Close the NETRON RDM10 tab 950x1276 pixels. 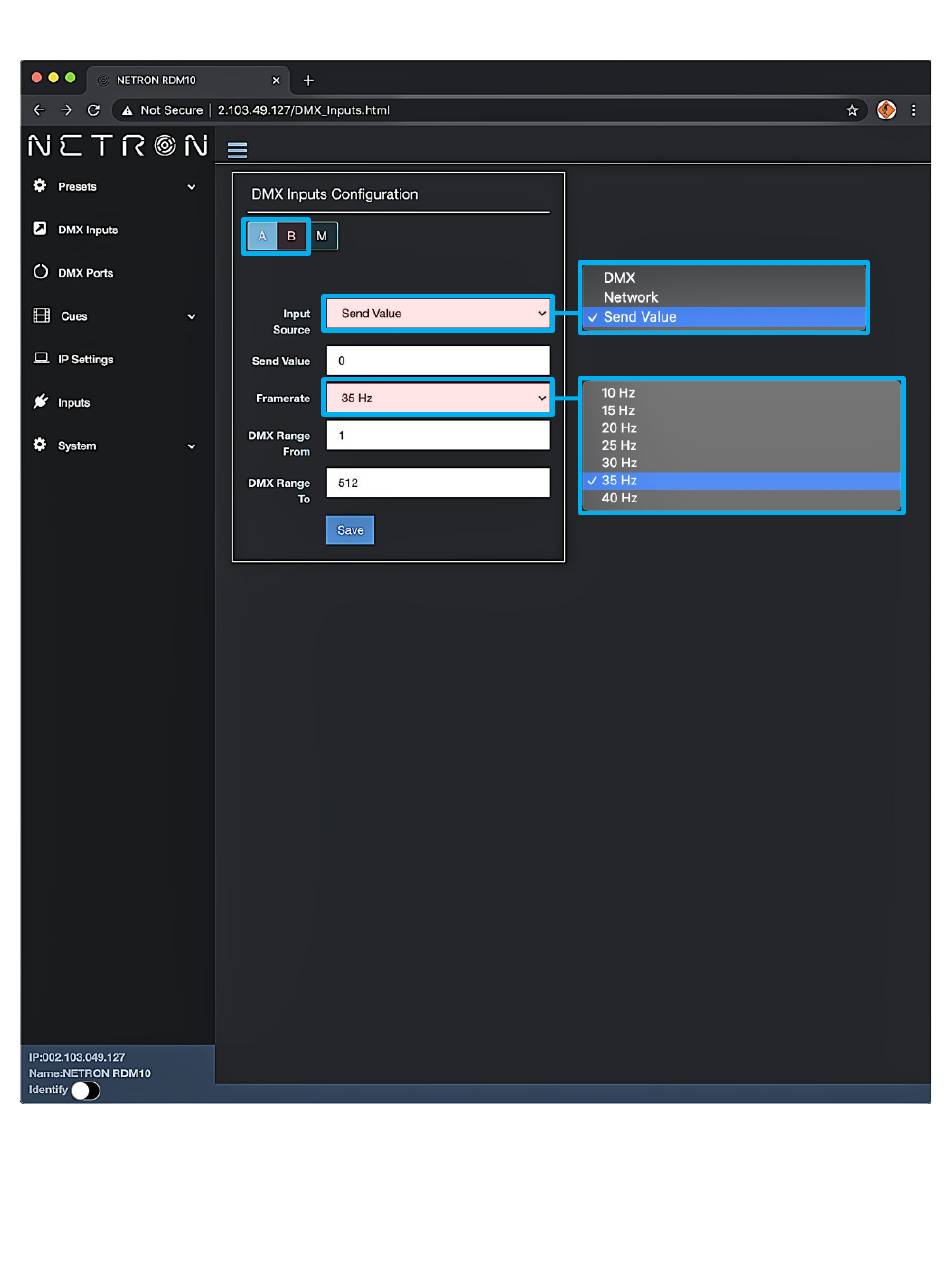[x=276, y=80]
